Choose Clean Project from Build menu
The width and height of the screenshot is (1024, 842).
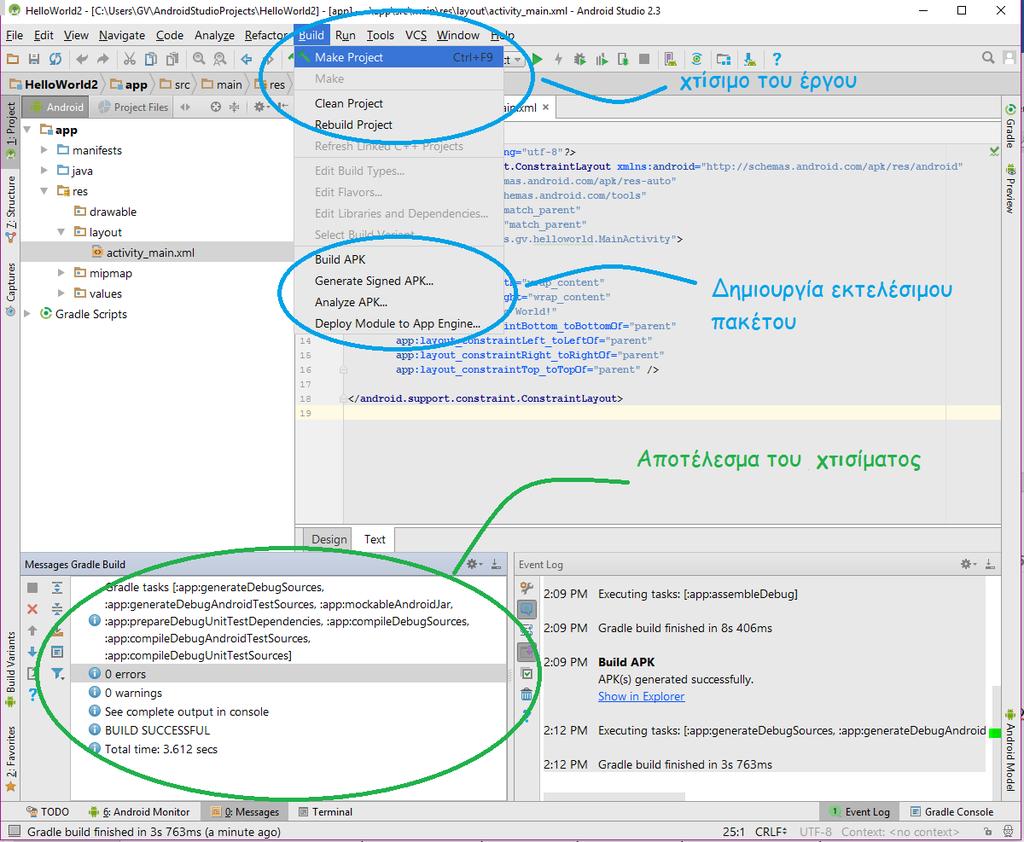(398, 103)
